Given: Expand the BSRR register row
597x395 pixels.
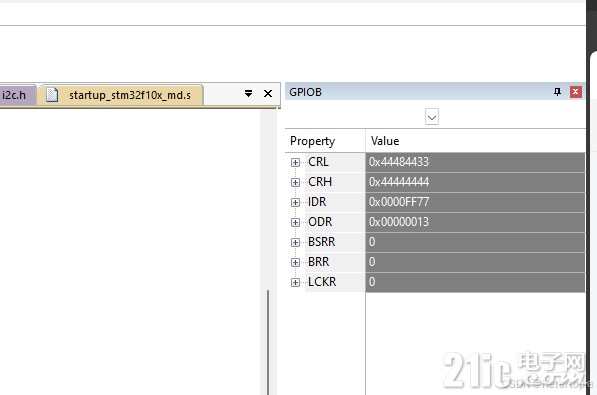Looking at the screenshot, I should pos(295,242).
